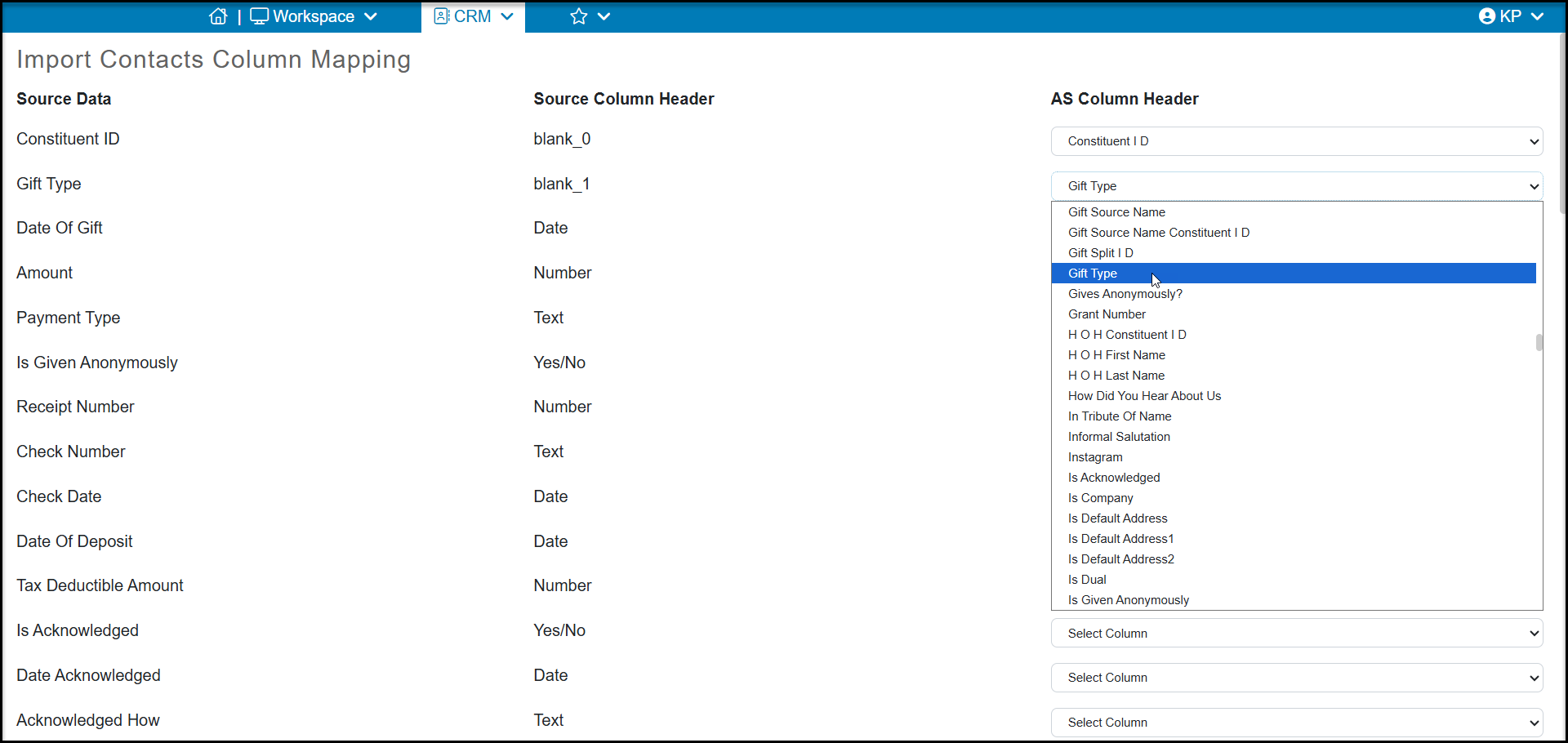Image resolution: width=1568 pixels, height=743 pixels.
Task: Choose H O H First Name option
Action: [x=1294, y=355]
